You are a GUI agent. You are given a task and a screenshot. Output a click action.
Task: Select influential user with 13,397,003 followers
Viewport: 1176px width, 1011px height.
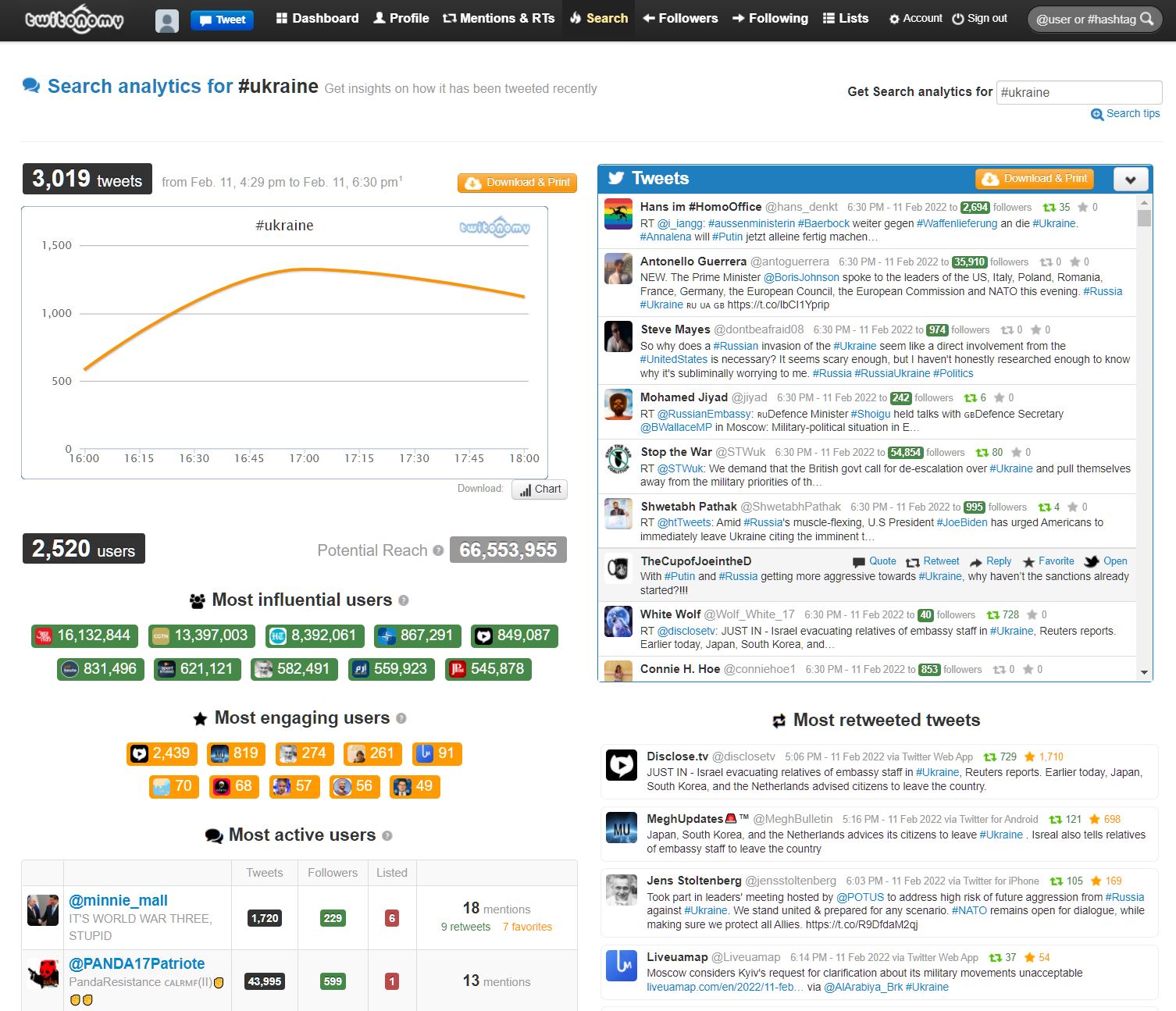[202, 635]
